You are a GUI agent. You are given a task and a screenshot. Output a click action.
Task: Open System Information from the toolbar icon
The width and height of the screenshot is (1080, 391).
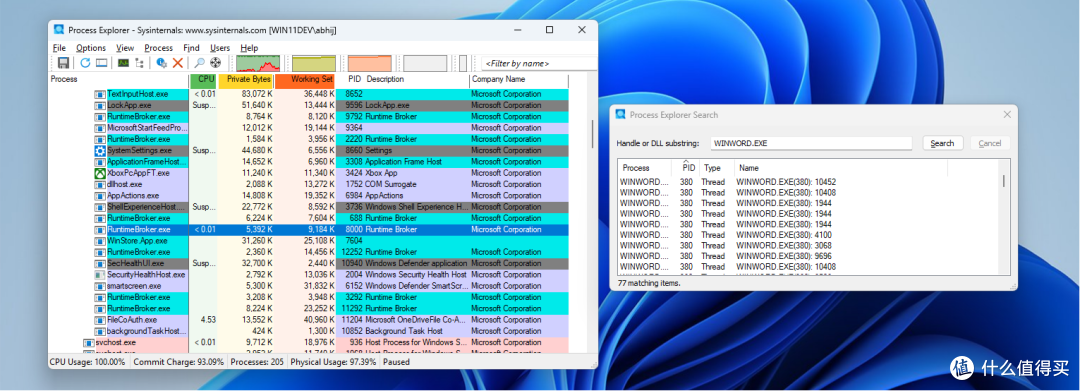click(123, 63)
